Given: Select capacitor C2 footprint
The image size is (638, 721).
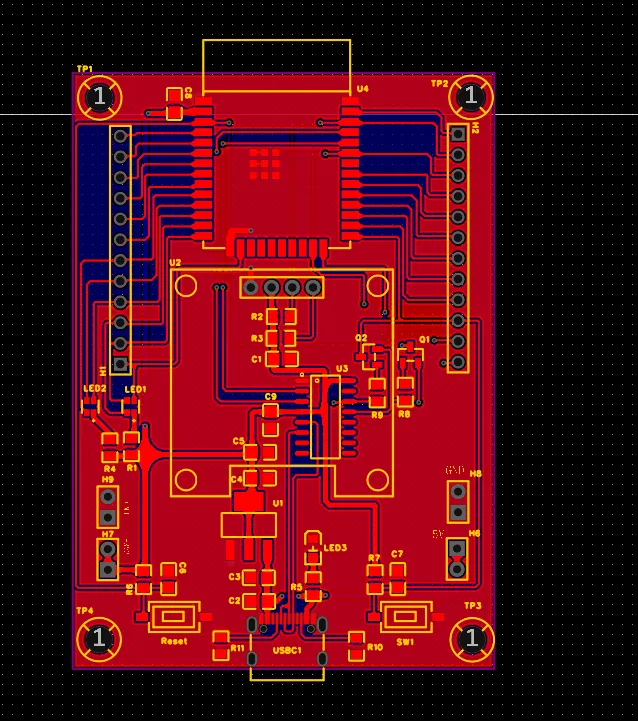Looking at the screenshot, I should (x=259, y=601).
